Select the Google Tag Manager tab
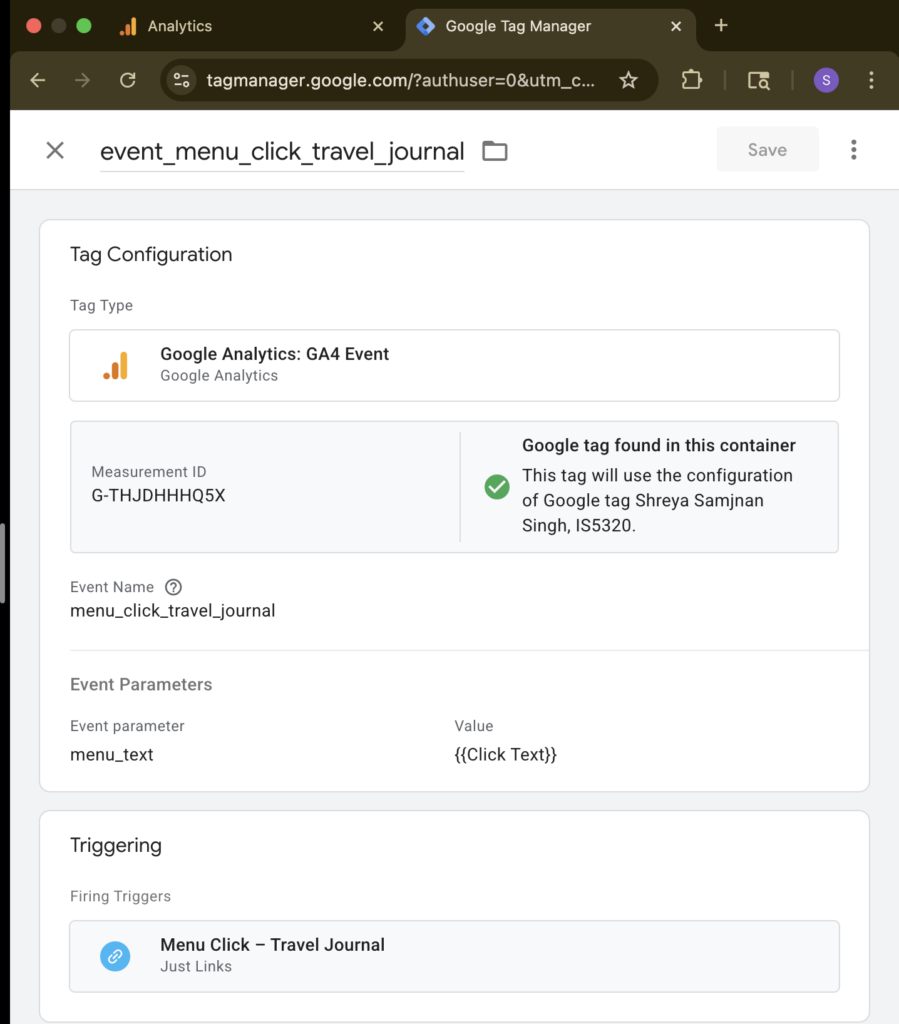Image resolution: width=899 pixels, height=1024 pixels. tap(530, 27)
